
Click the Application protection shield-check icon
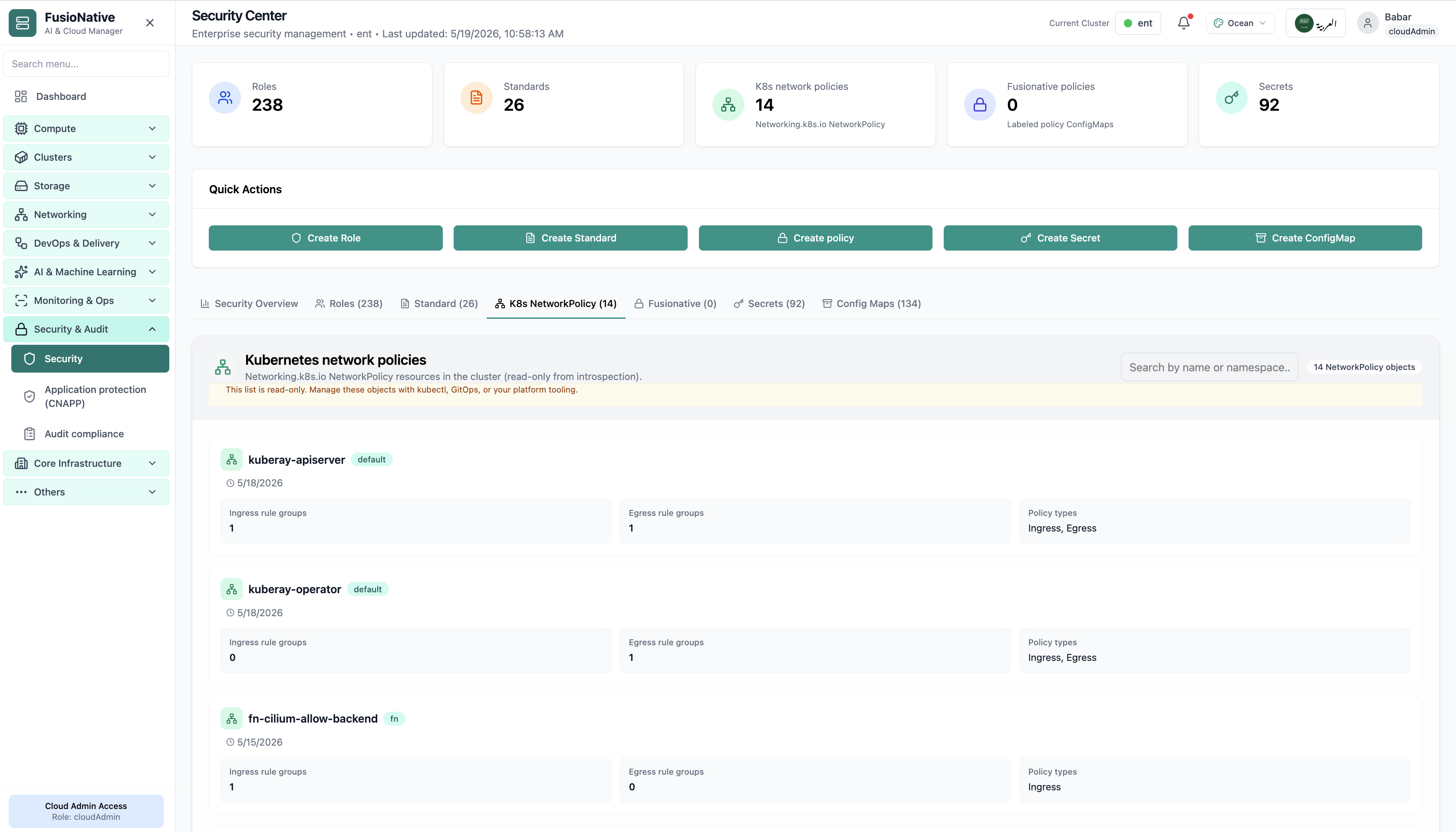click(x=30, y=396)
